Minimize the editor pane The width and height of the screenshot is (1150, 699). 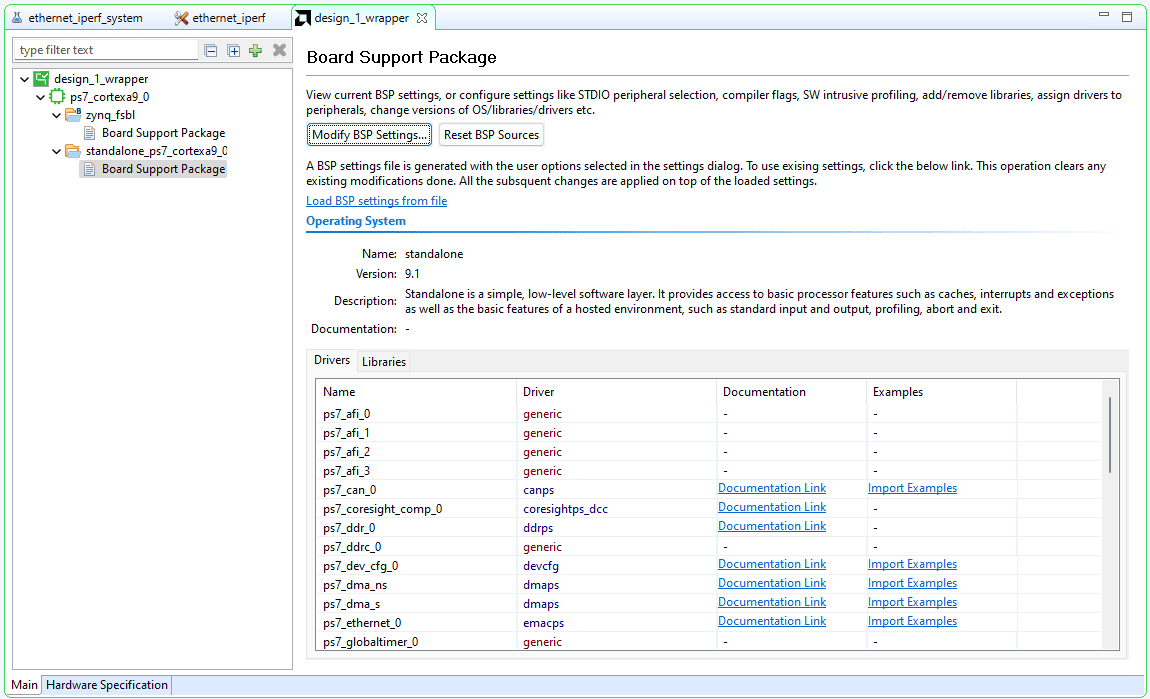pyautogui.click(x=1104, y=17)
